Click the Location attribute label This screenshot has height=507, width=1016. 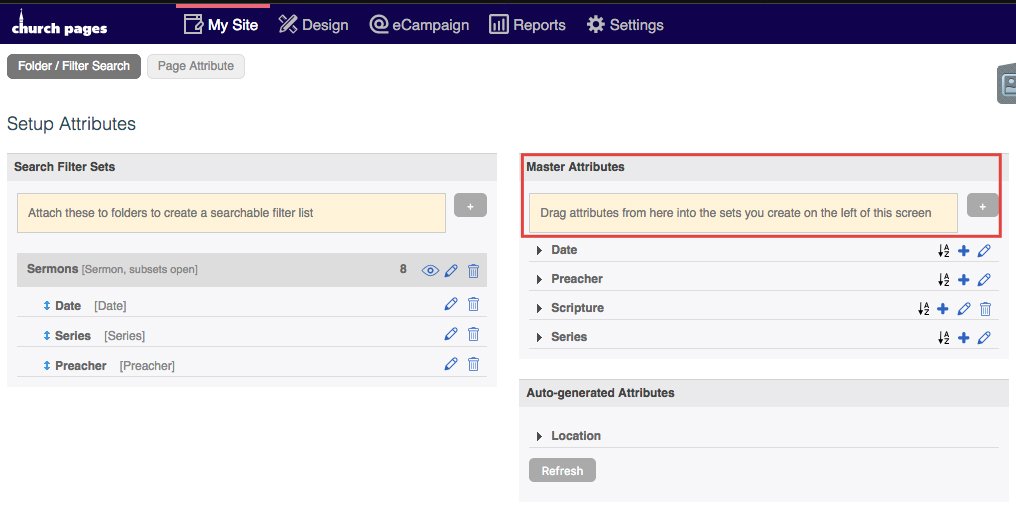click(x=576, y=436)
